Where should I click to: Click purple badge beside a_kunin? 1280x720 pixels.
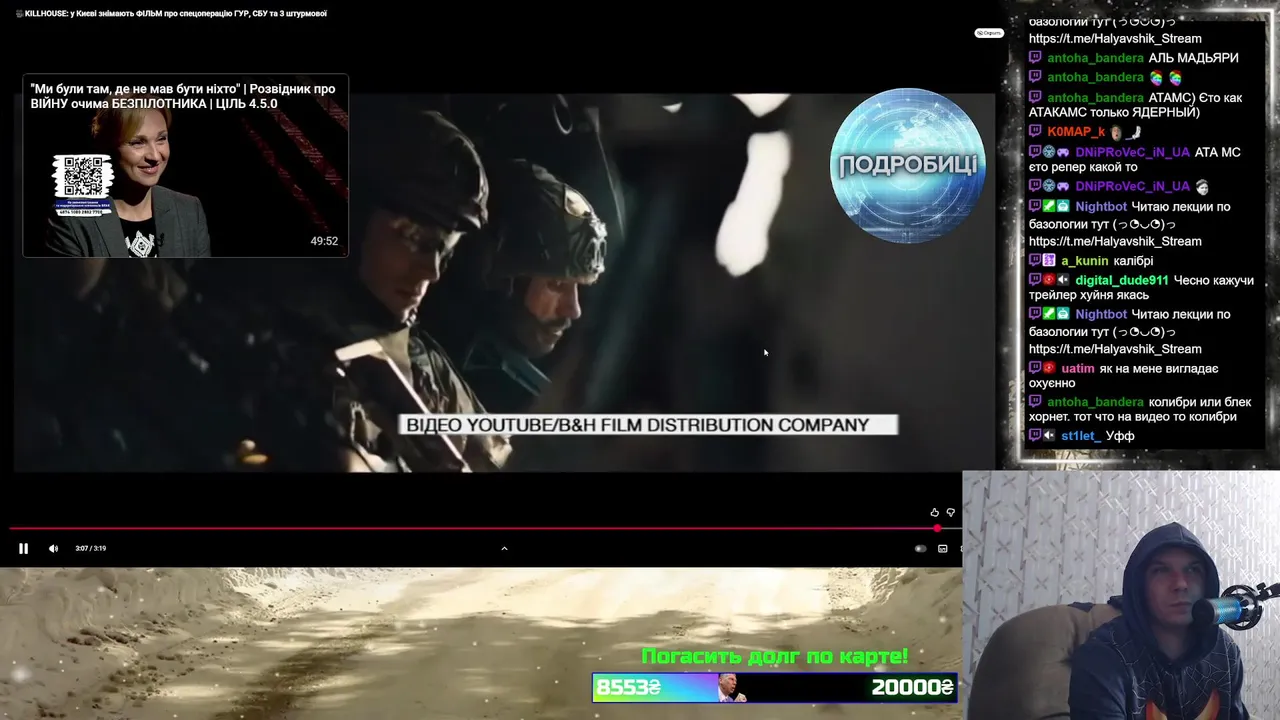pos(1049,261)
